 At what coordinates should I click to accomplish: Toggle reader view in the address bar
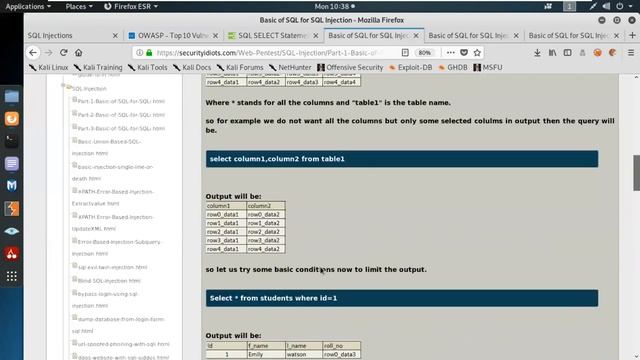pos(405,53)
